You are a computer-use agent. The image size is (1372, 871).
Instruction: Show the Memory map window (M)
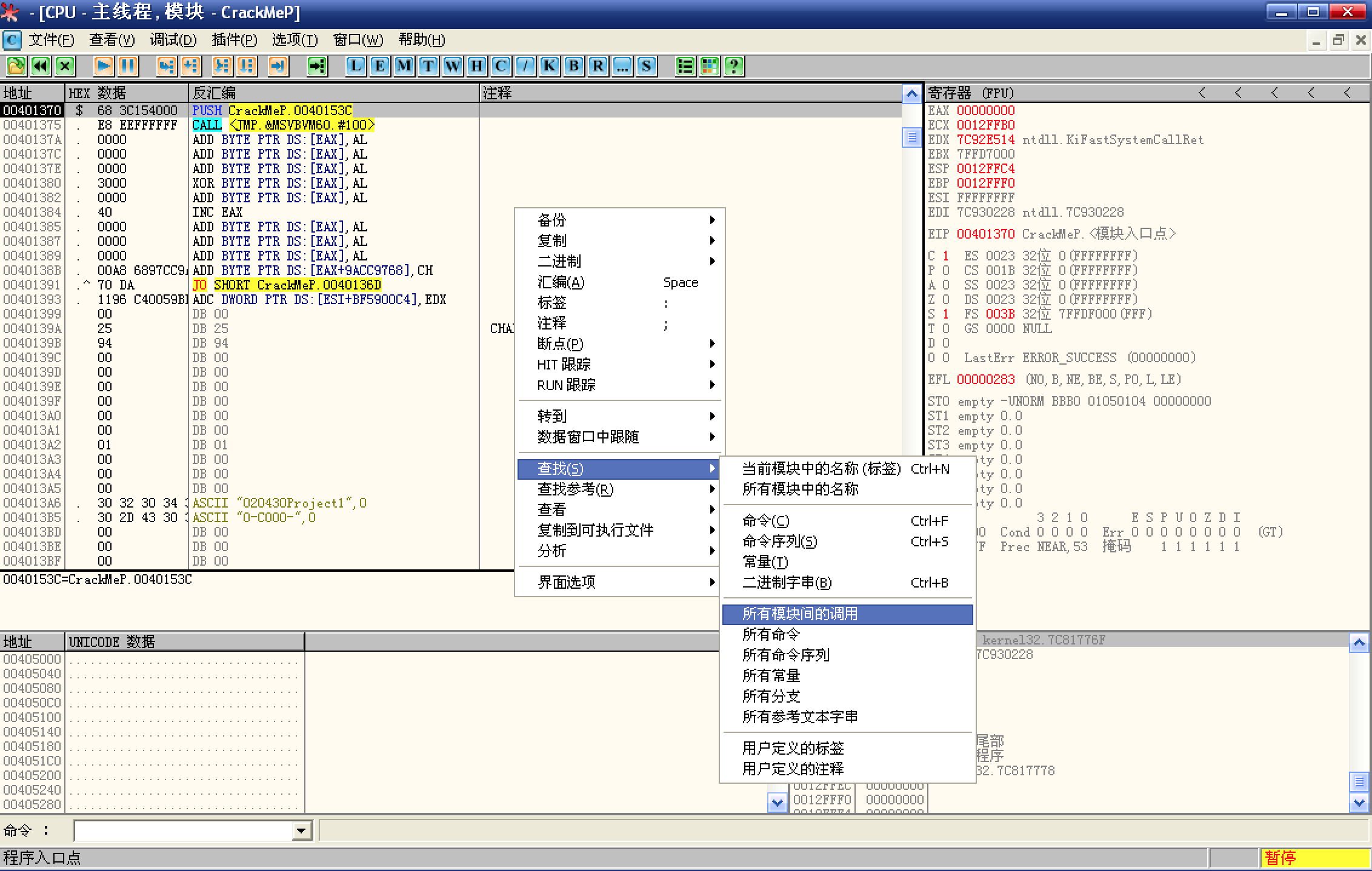tap(404, 66)
